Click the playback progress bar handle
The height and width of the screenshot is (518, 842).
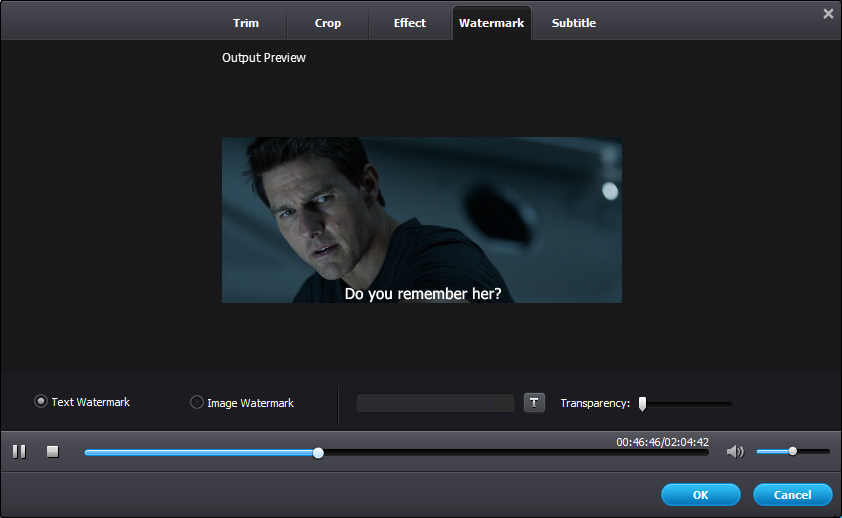[x=318, y=453]
